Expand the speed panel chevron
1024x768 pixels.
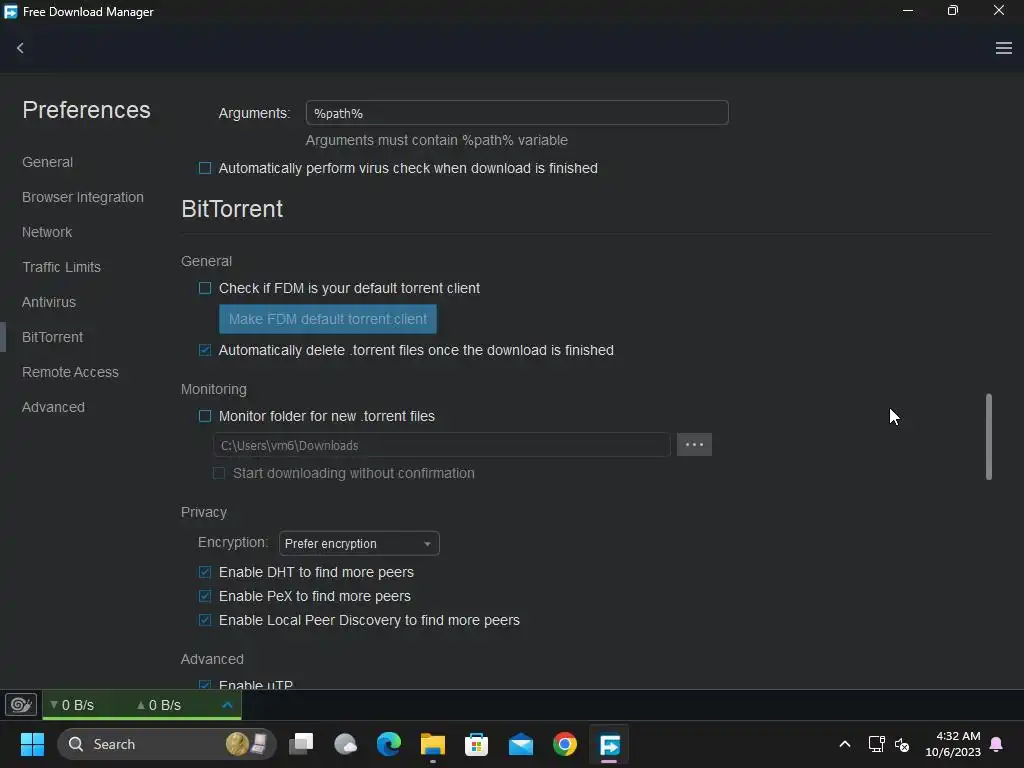point(227,705)
